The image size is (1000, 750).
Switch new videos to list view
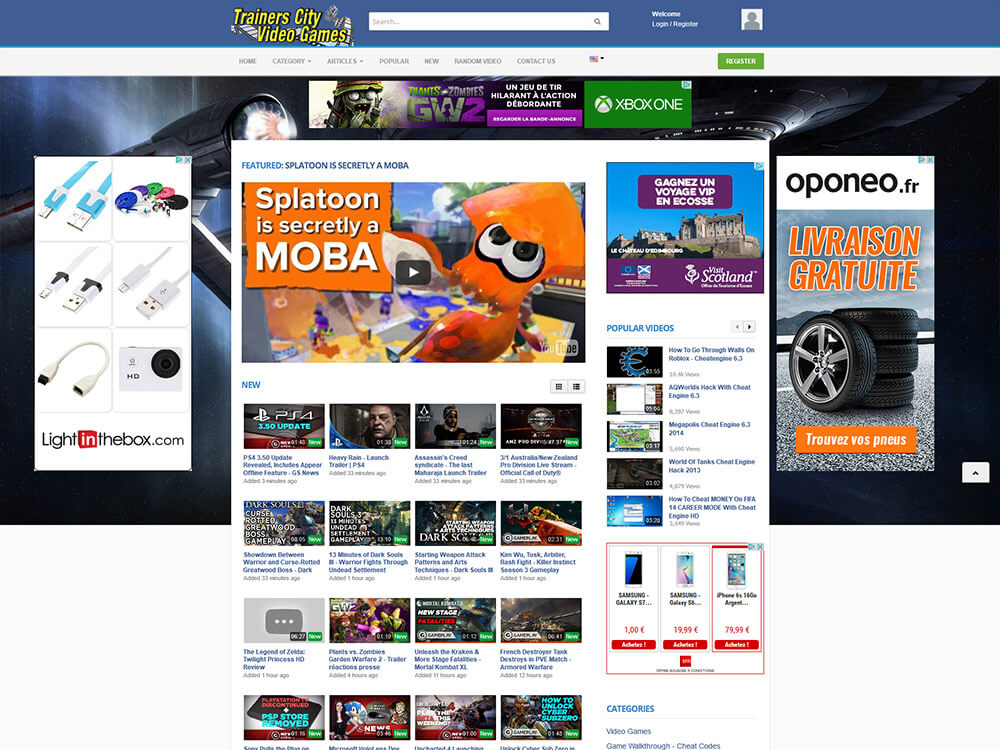pos(577,386)
